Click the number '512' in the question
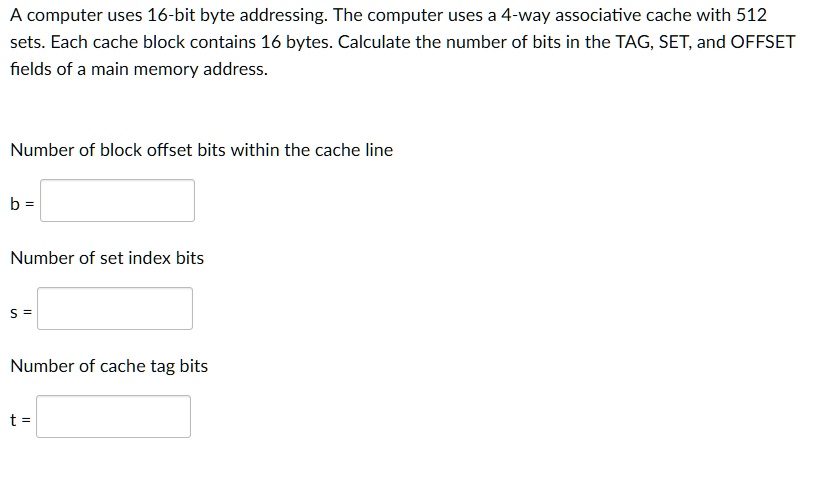 [751, 15]
